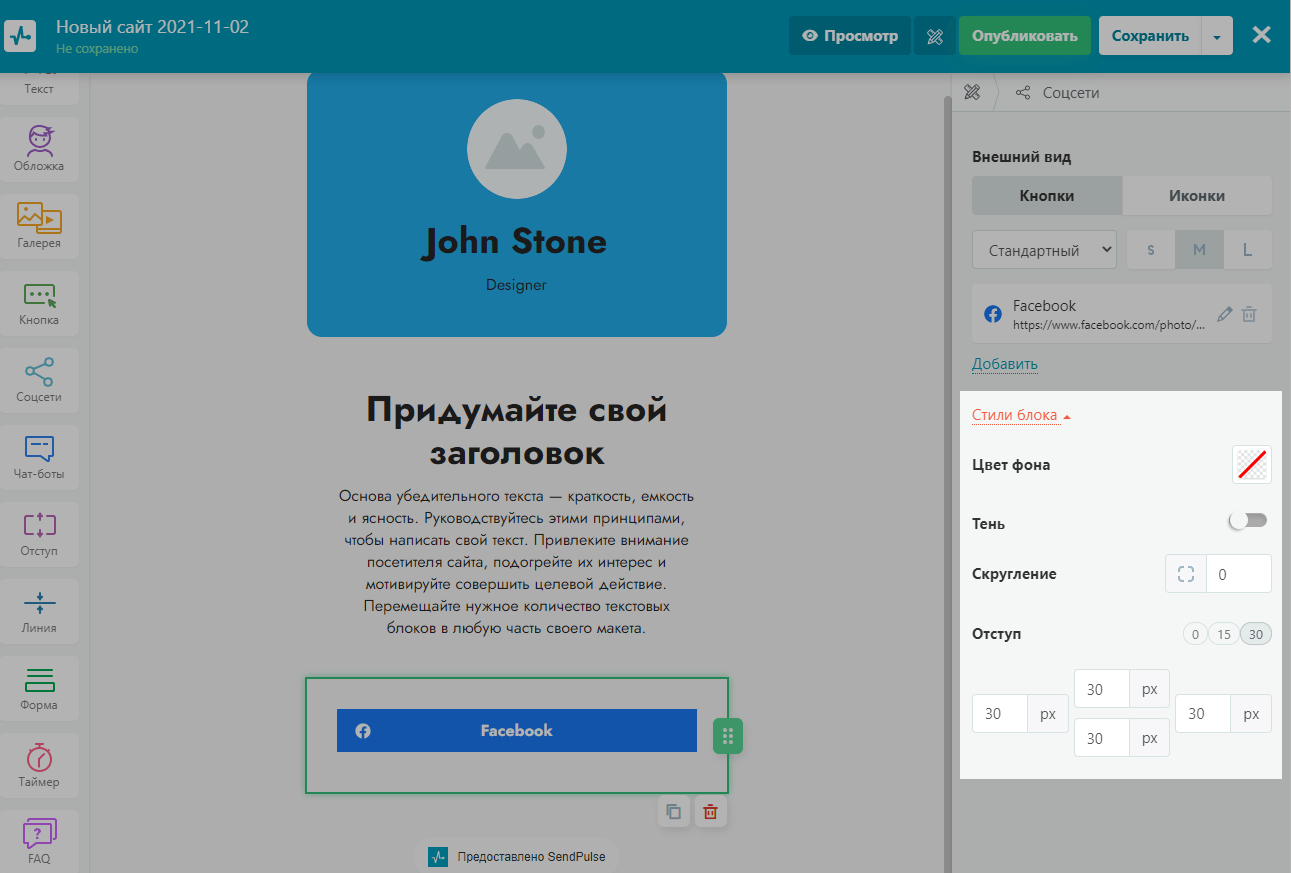Viewport: 1291px width, 873px height.
Task: Toggle the shadow switch
Action: pyautogui.click(x=1248, y=521)
